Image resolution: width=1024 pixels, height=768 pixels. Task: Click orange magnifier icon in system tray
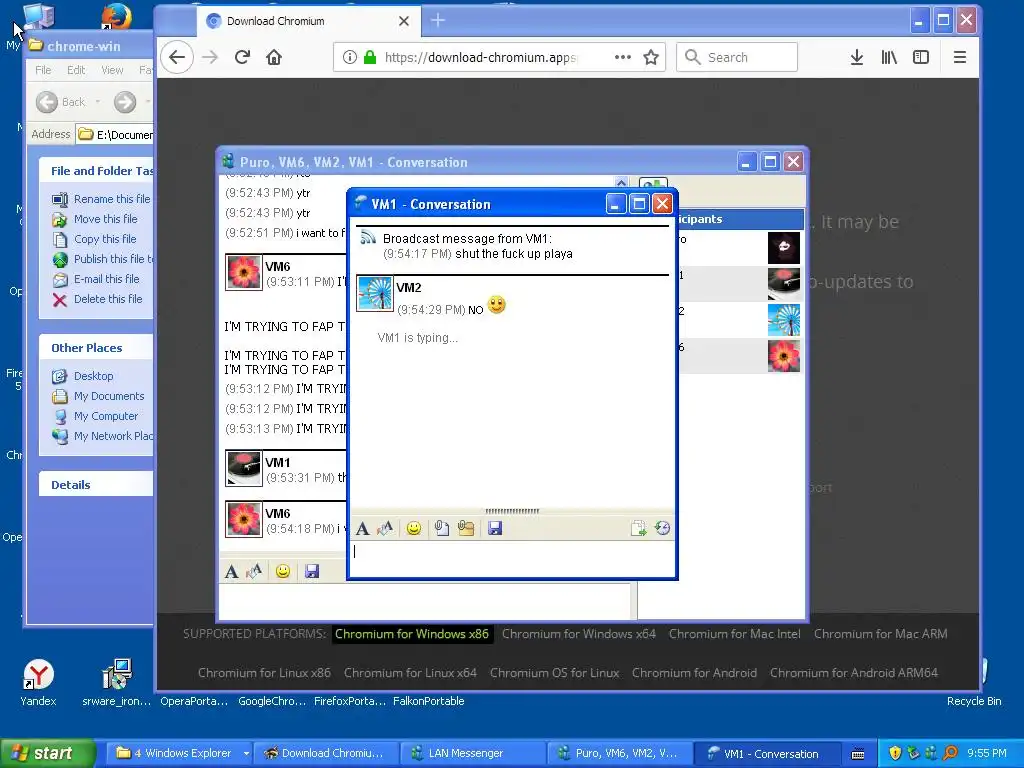pyautogui.click(x=950, y=753)
